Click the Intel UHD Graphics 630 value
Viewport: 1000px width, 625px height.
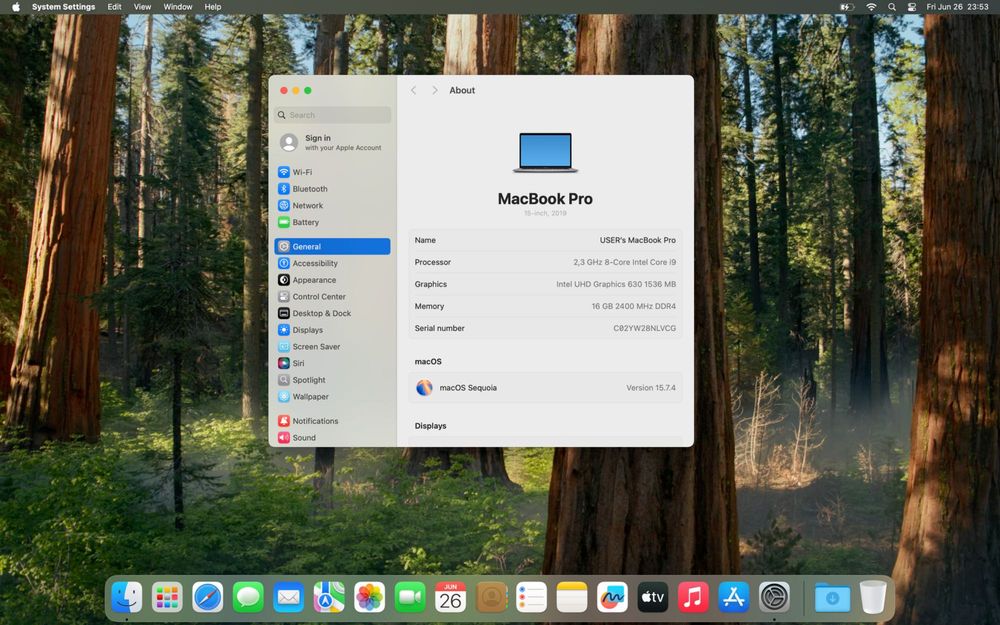tap(615, 284)
